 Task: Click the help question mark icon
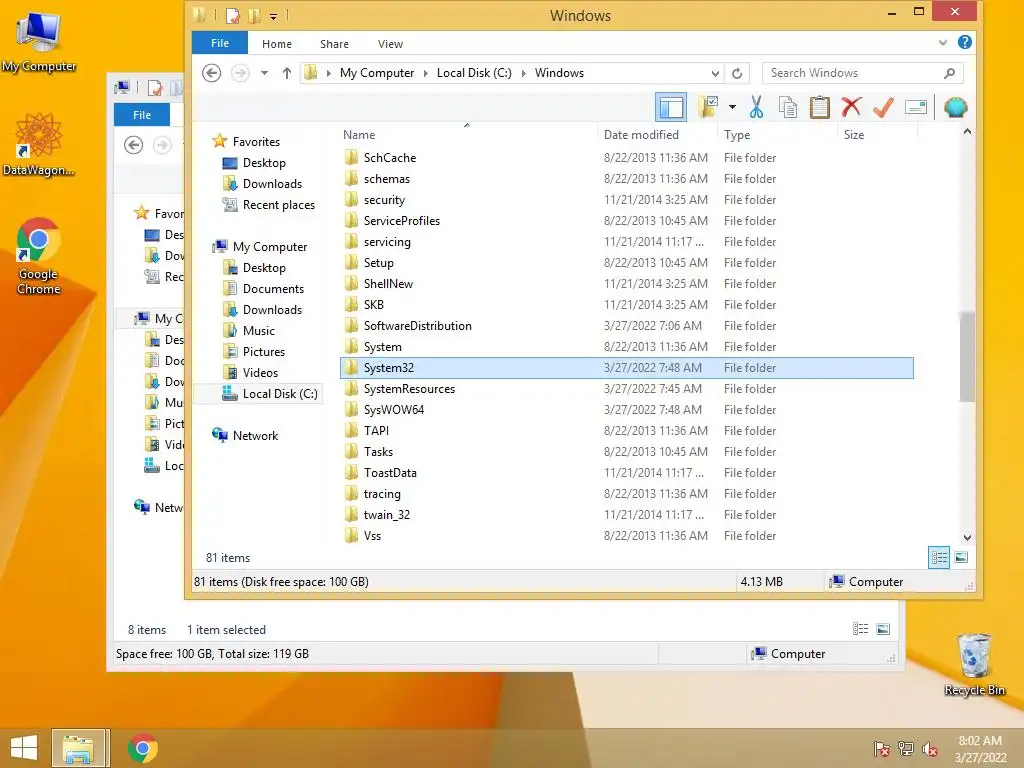click(965, 42)
